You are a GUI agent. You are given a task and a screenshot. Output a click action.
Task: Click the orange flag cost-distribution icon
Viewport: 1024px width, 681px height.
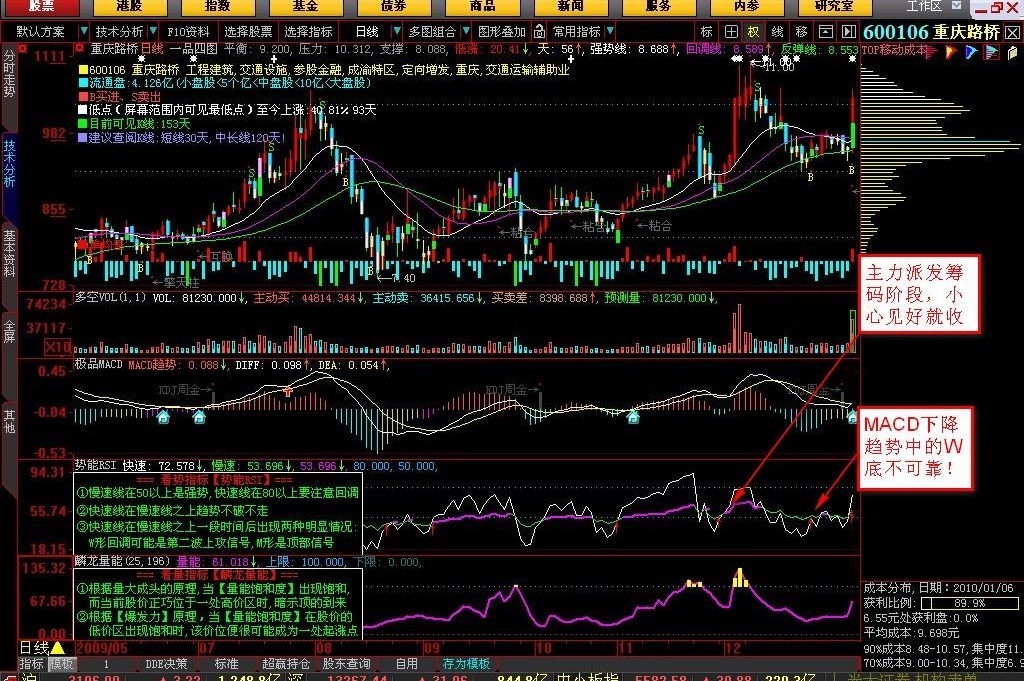(x=950, y=52)
